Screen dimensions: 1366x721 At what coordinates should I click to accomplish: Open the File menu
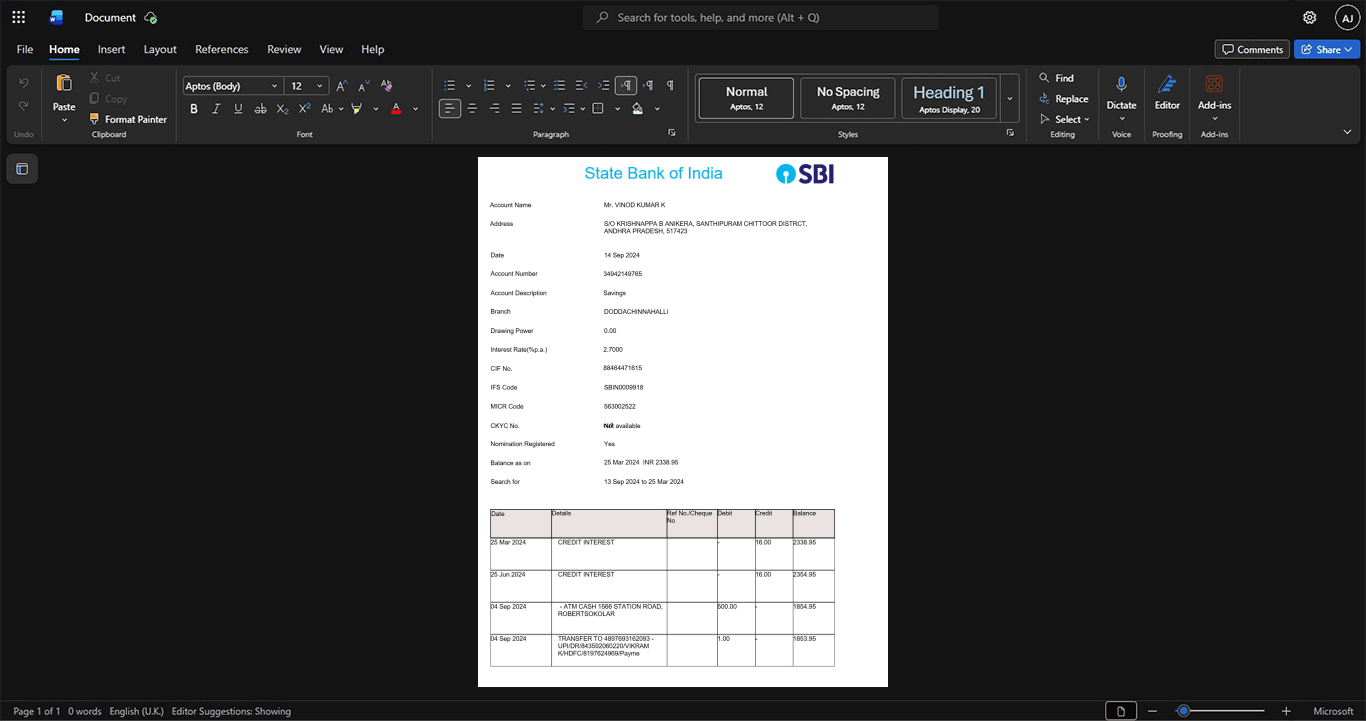point(25,49)
